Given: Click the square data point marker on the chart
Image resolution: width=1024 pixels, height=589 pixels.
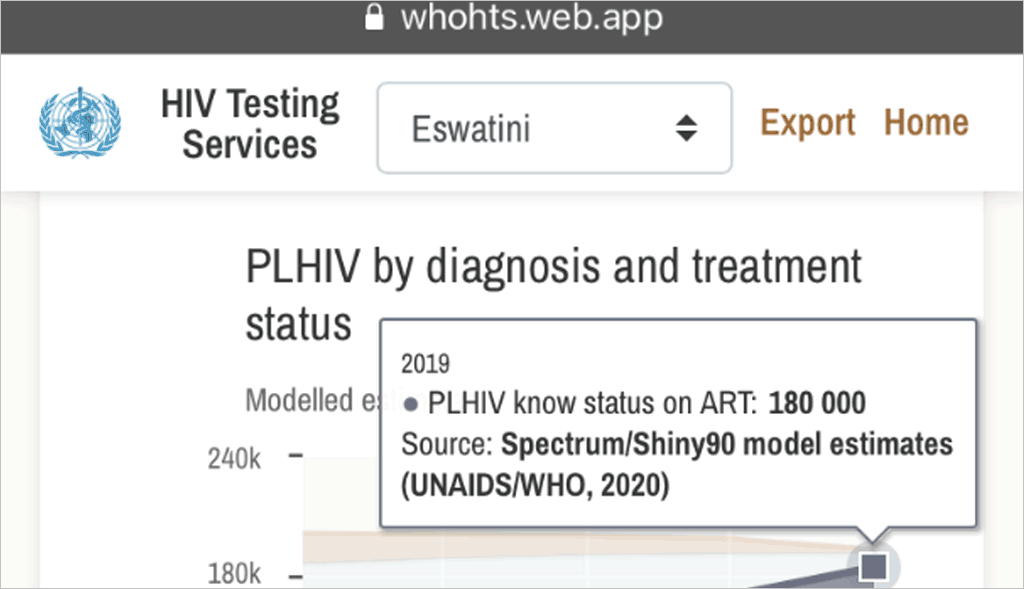Looking at the screenshot, I should point(872,566).
